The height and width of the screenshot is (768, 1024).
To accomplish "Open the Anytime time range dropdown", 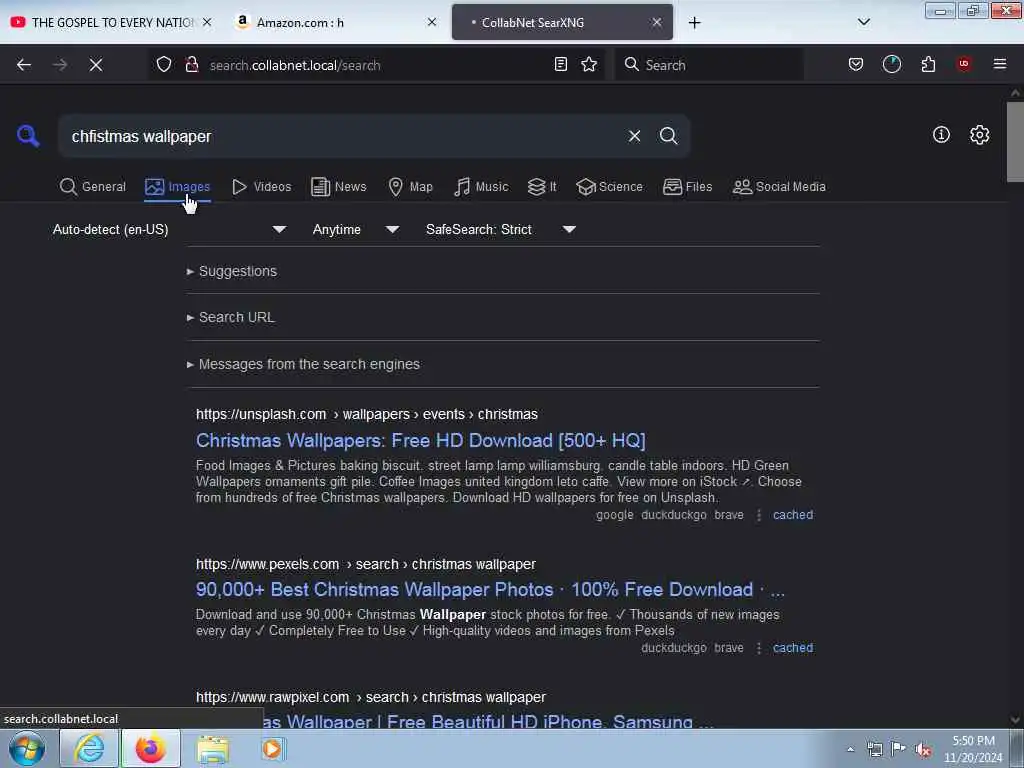I will [x=355, y=229].
